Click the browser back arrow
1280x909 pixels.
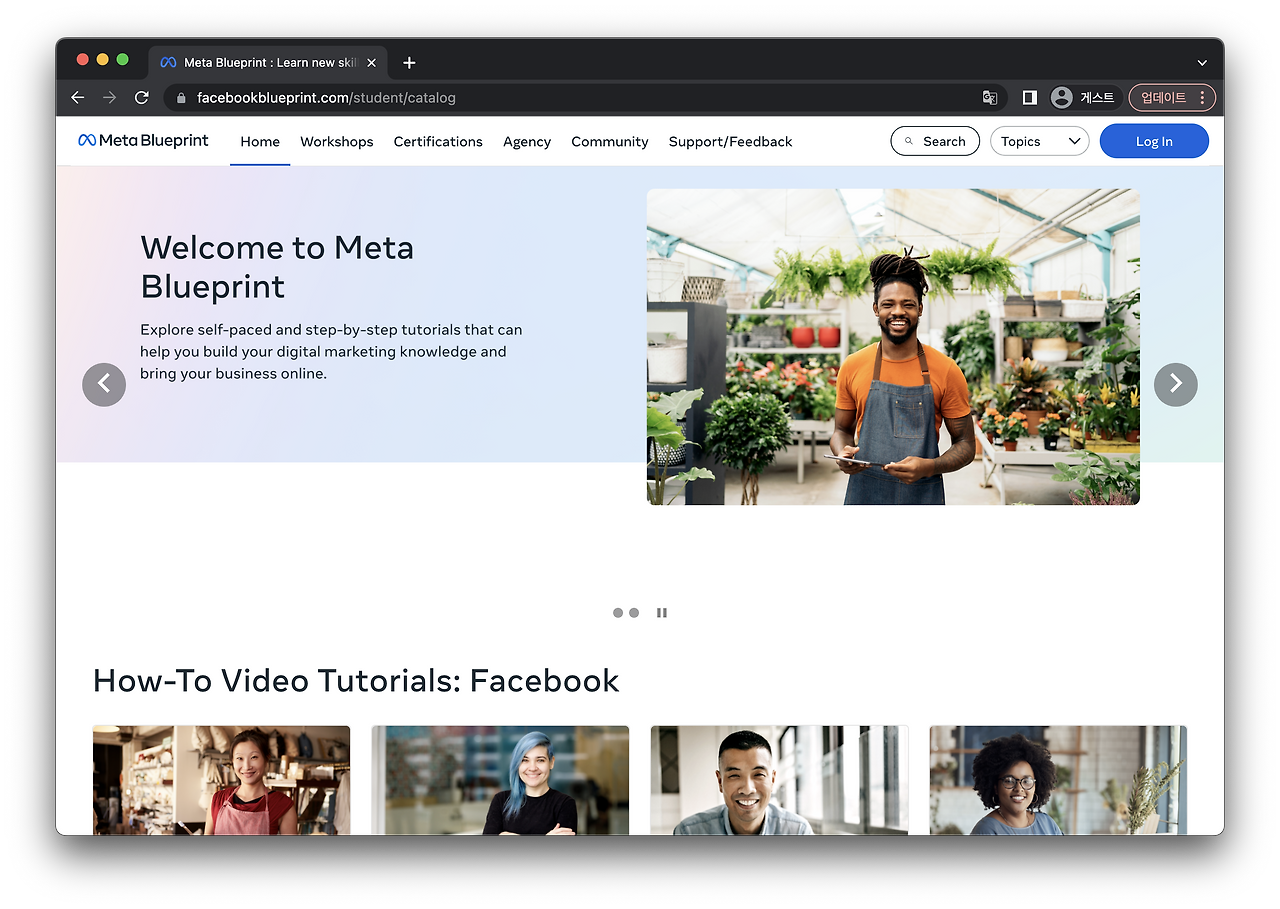point(77,97)
